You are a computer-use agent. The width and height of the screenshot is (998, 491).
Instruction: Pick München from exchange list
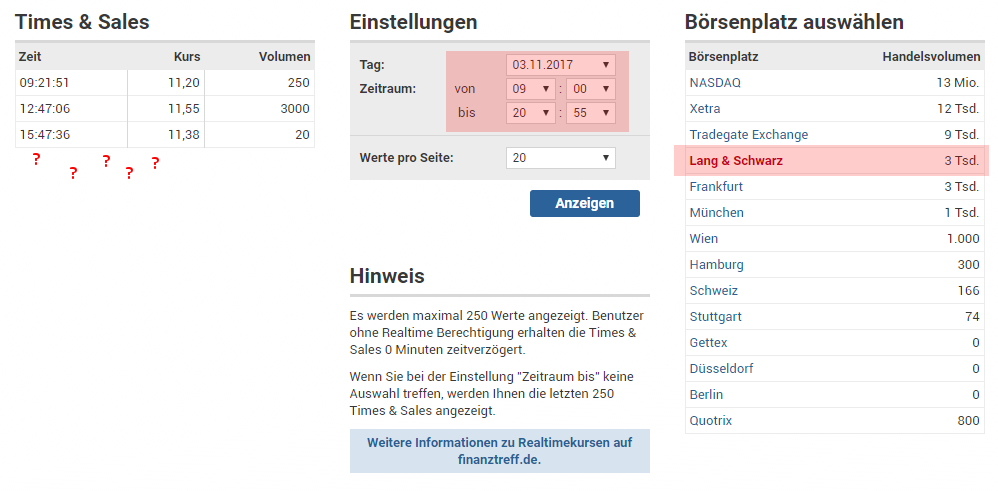click(716, 212)
